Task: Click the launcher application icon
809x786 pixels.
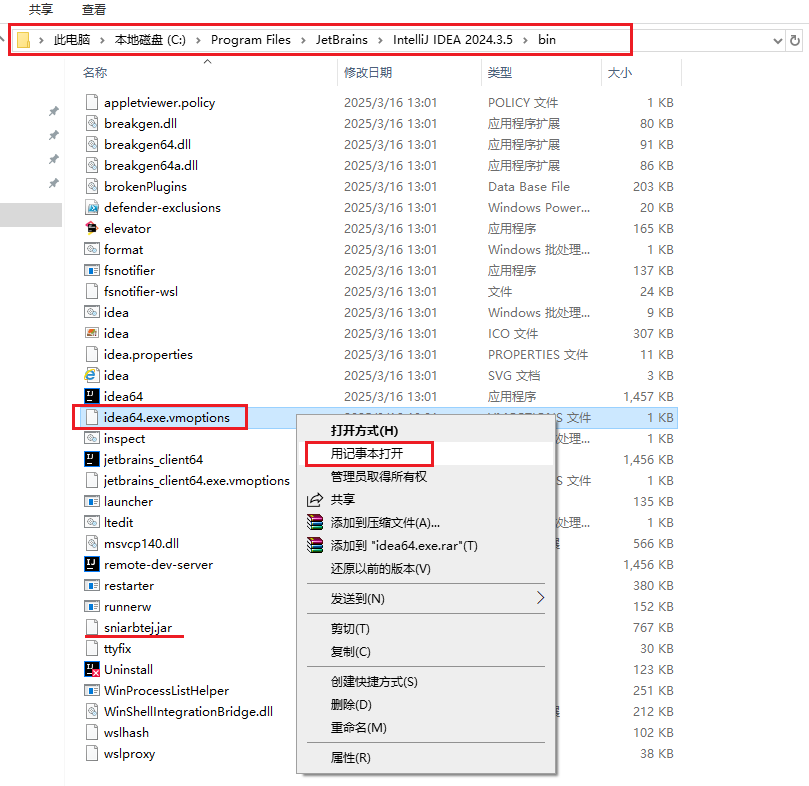Action: [92, 501]
